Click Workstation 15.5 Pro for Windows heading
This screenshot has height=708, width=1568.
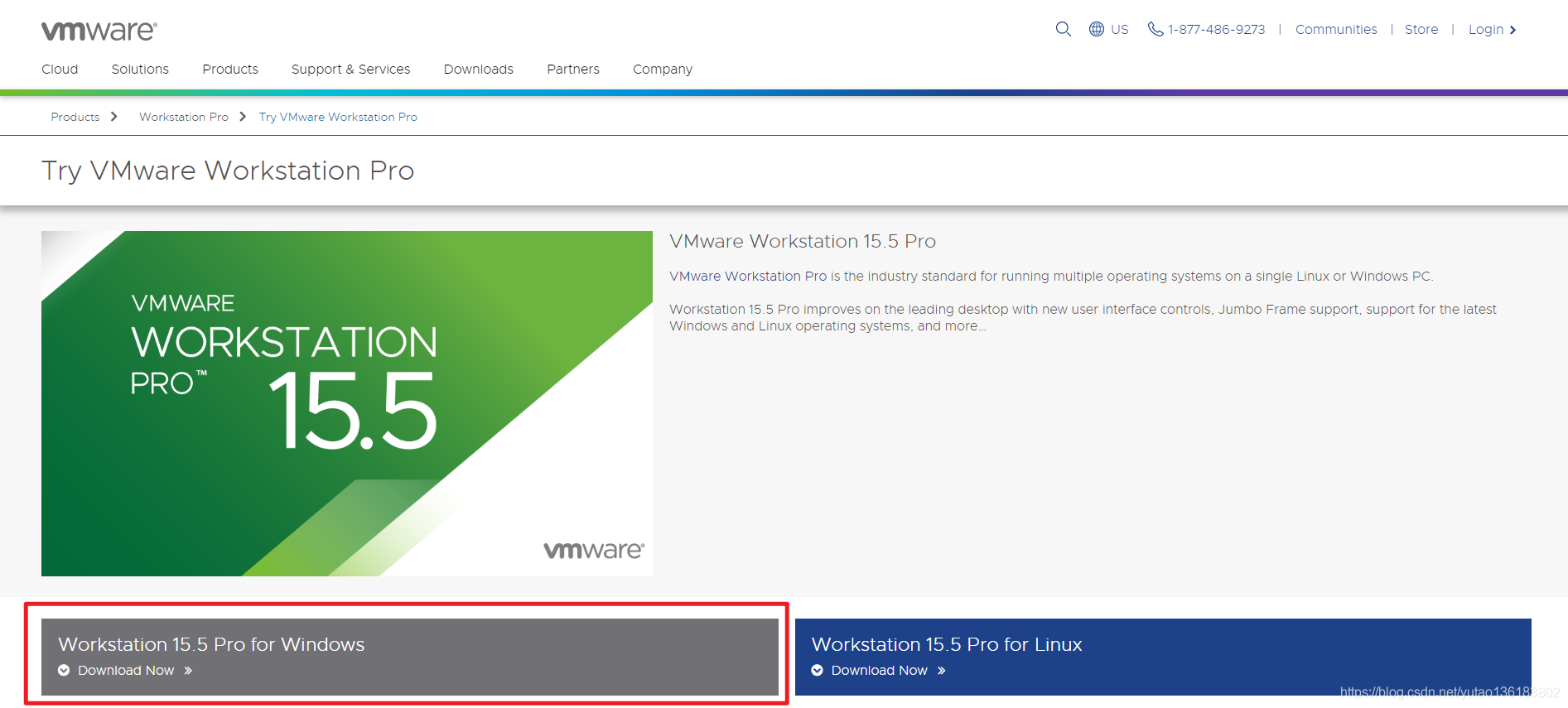coord(211,644)
